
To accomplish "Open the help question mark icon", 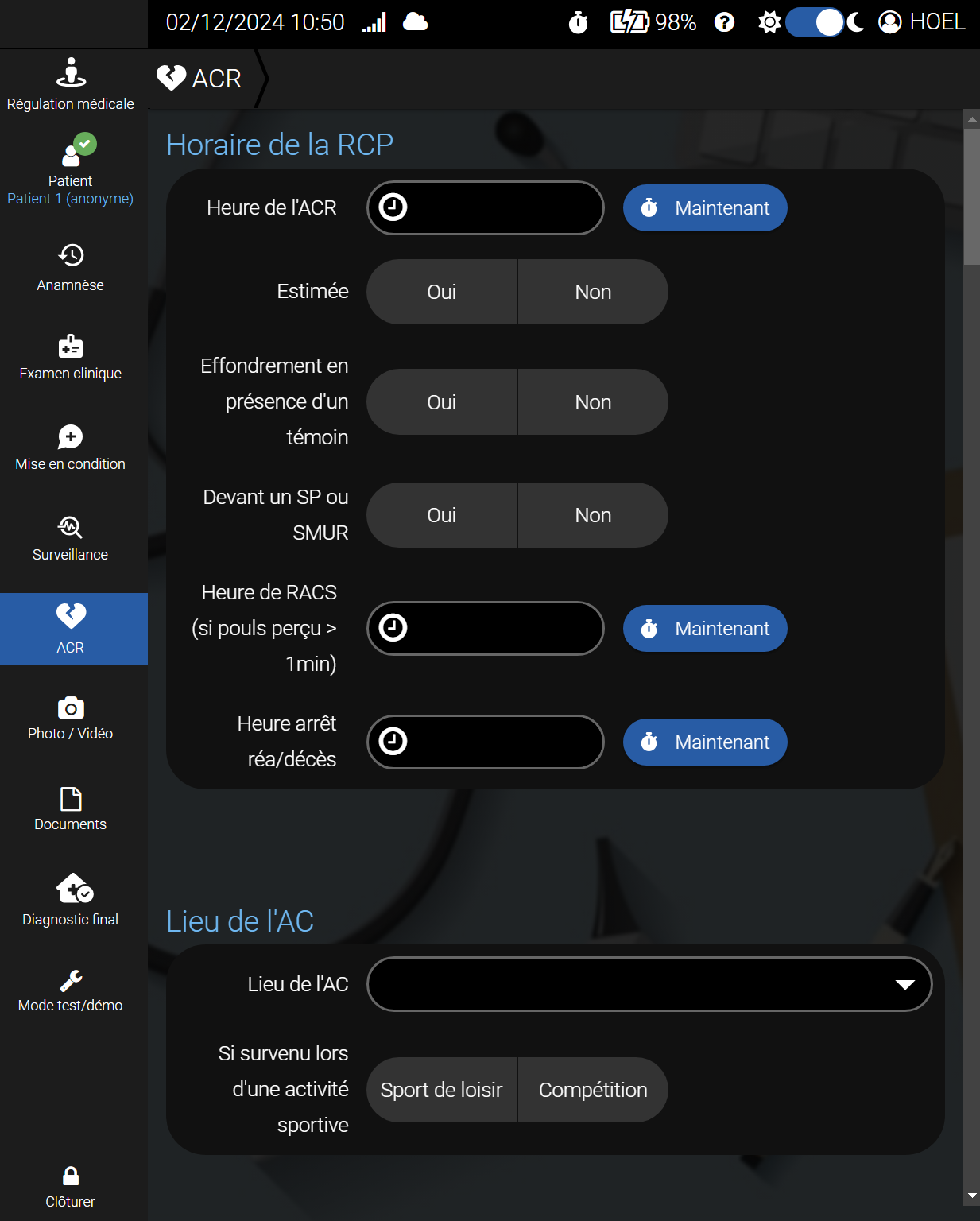I will point(724,22).
